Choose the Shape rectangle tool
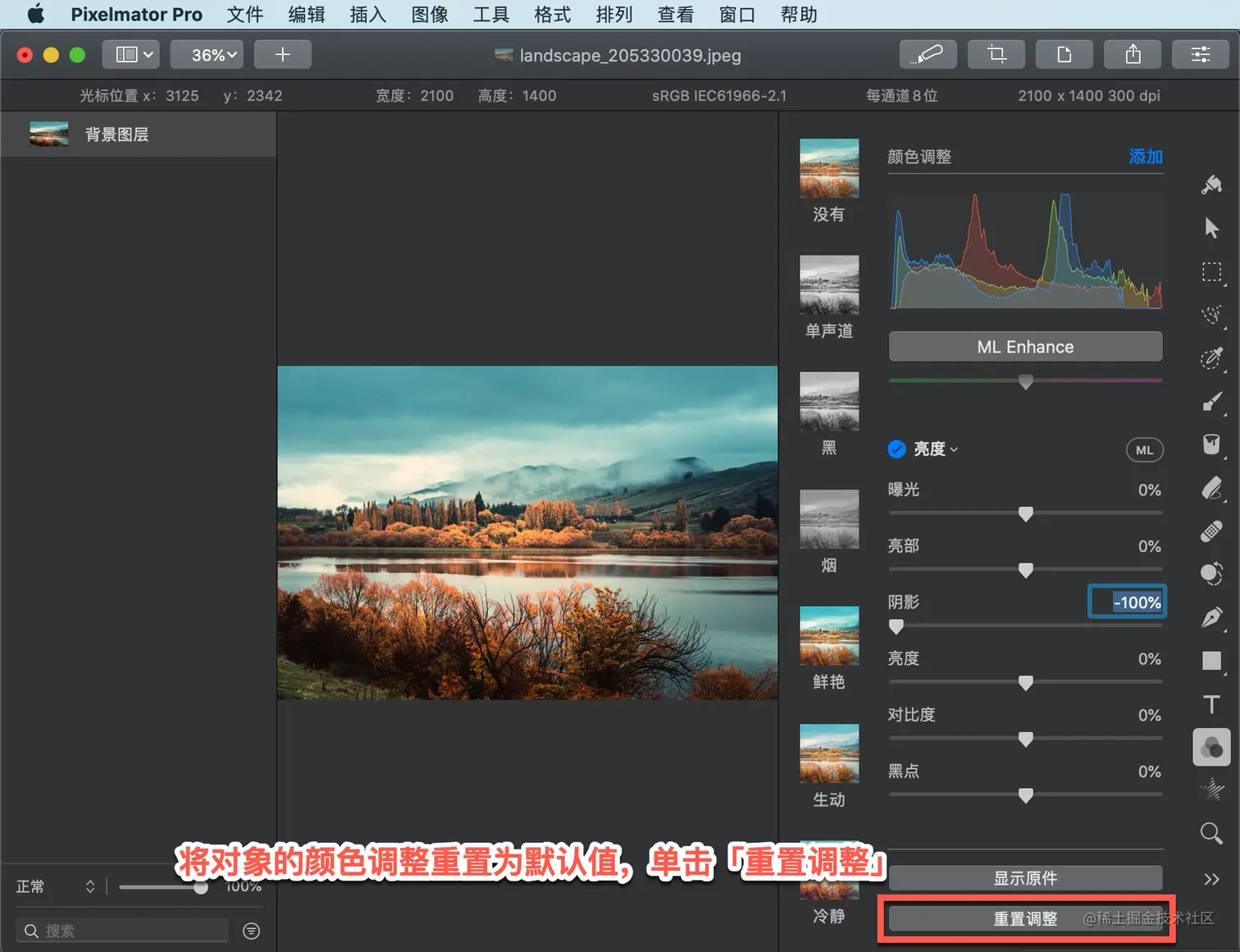This screenshot has height=952, width=1240. 1211,661
